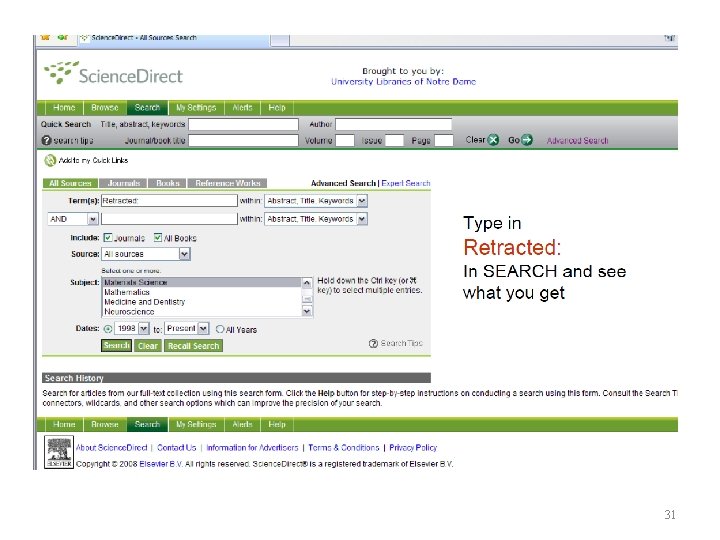Viewport: 720px width, 540px height.
Task: Open Alerts in top green bar
Action: point(242,107)
